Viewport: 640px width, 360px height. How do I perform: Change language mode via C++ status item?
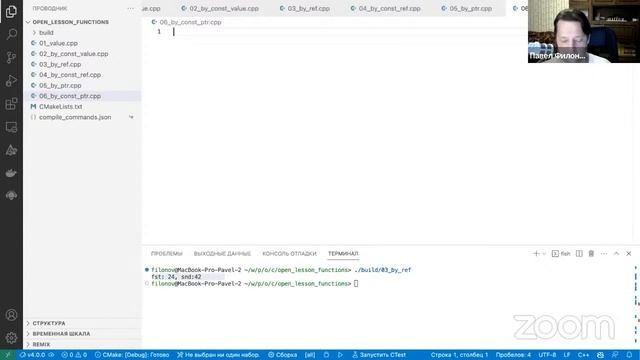pos(583,355)
